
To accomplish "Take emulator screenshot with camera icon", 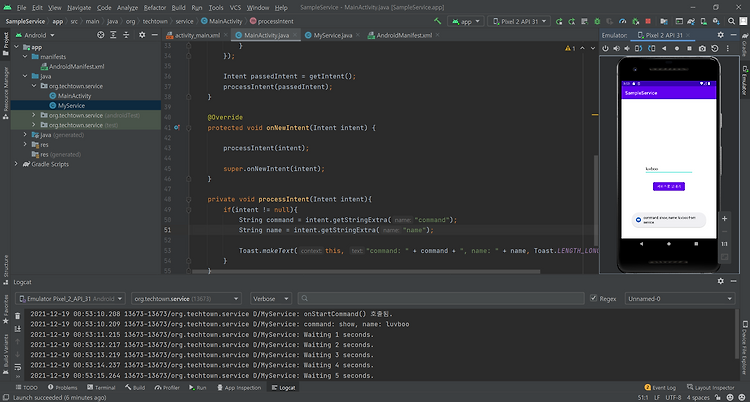I will (702, 48).
